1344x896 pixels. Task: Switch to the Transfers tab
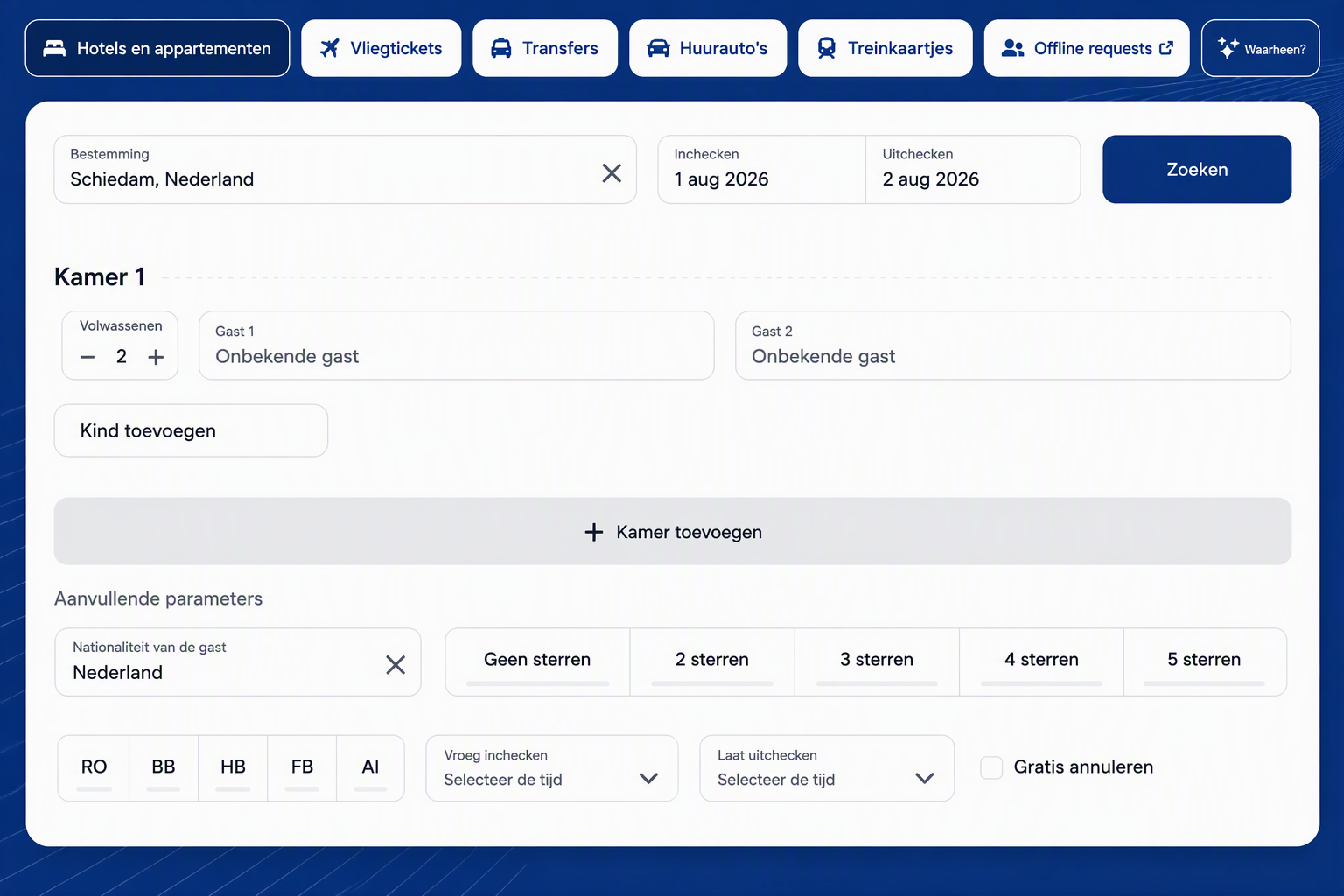tap(545, 48)
